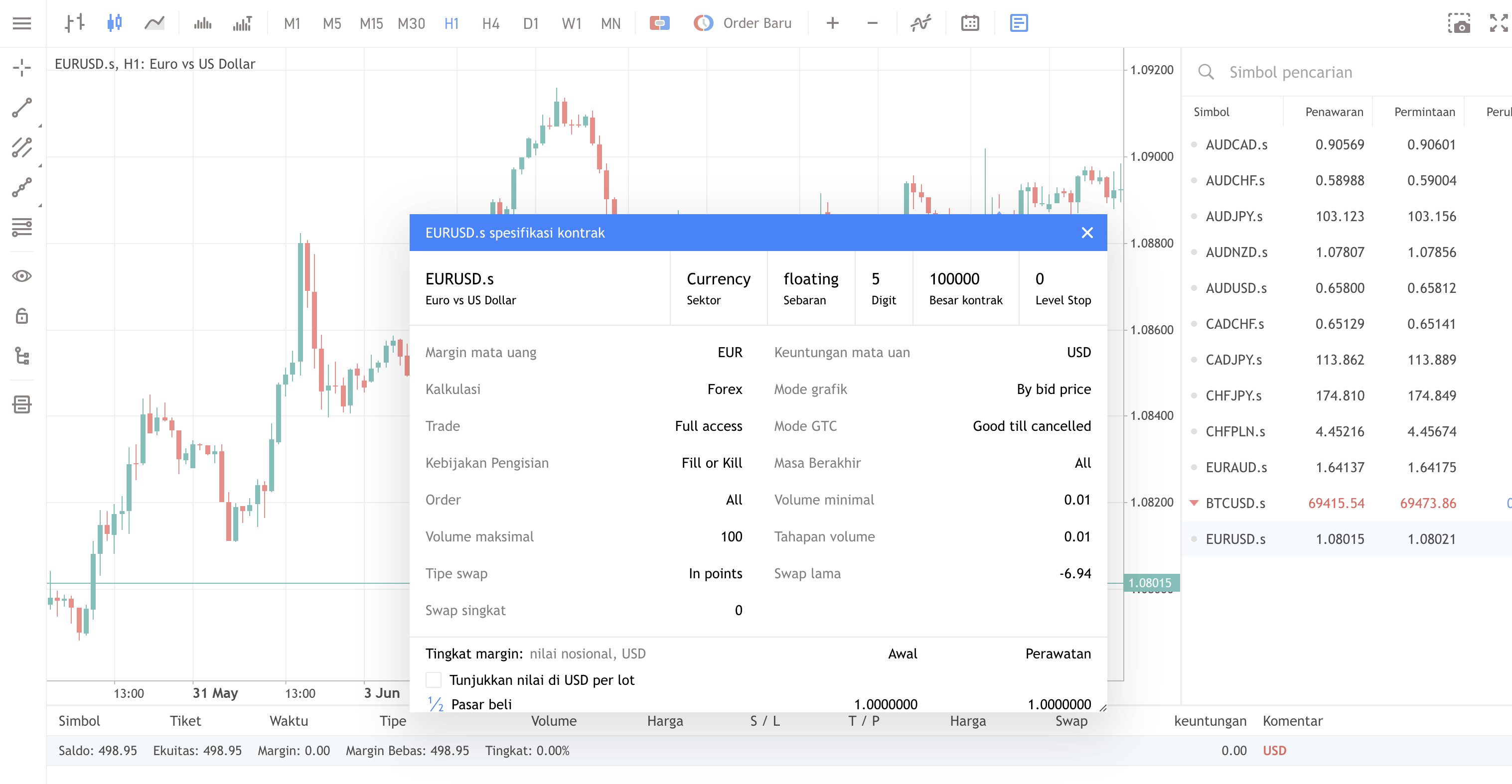Toggle trade volumes indicator icon

tap(242, 23)
